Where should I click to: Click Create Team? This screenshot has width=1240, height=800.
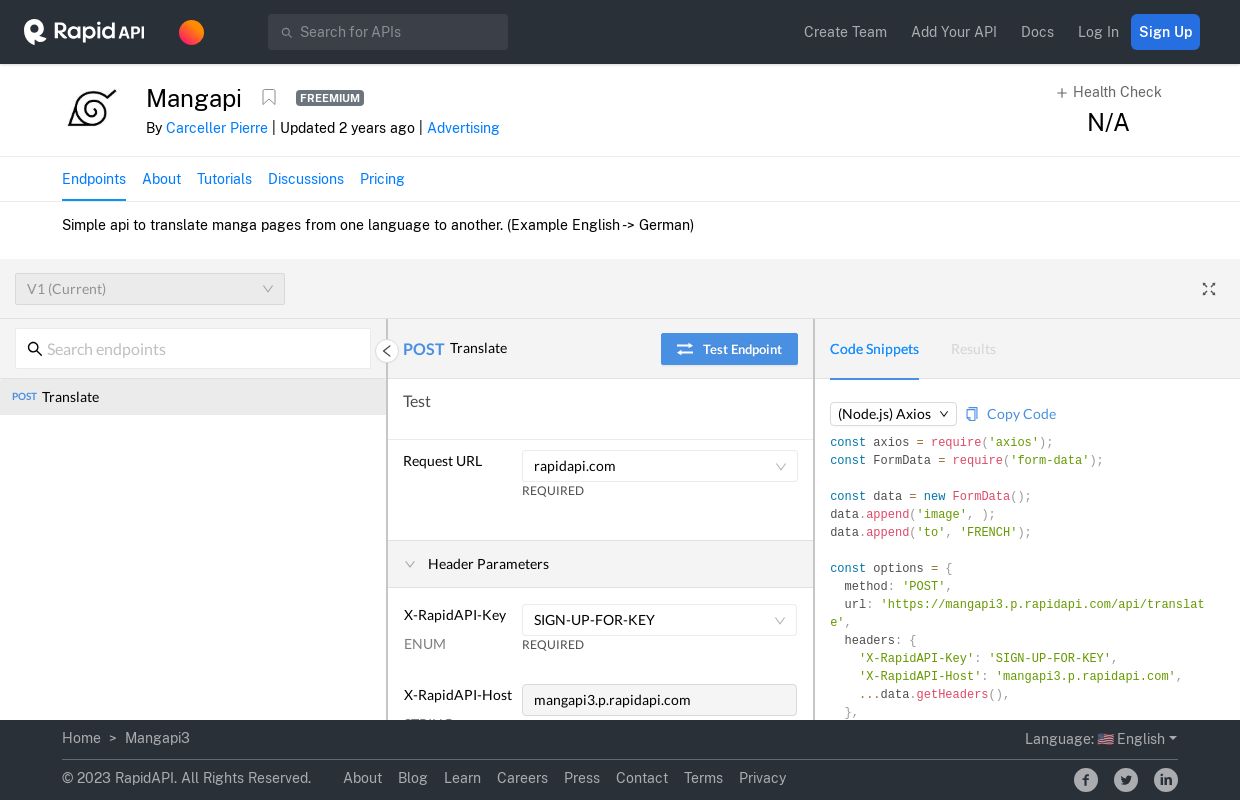[x=845, y=32]
